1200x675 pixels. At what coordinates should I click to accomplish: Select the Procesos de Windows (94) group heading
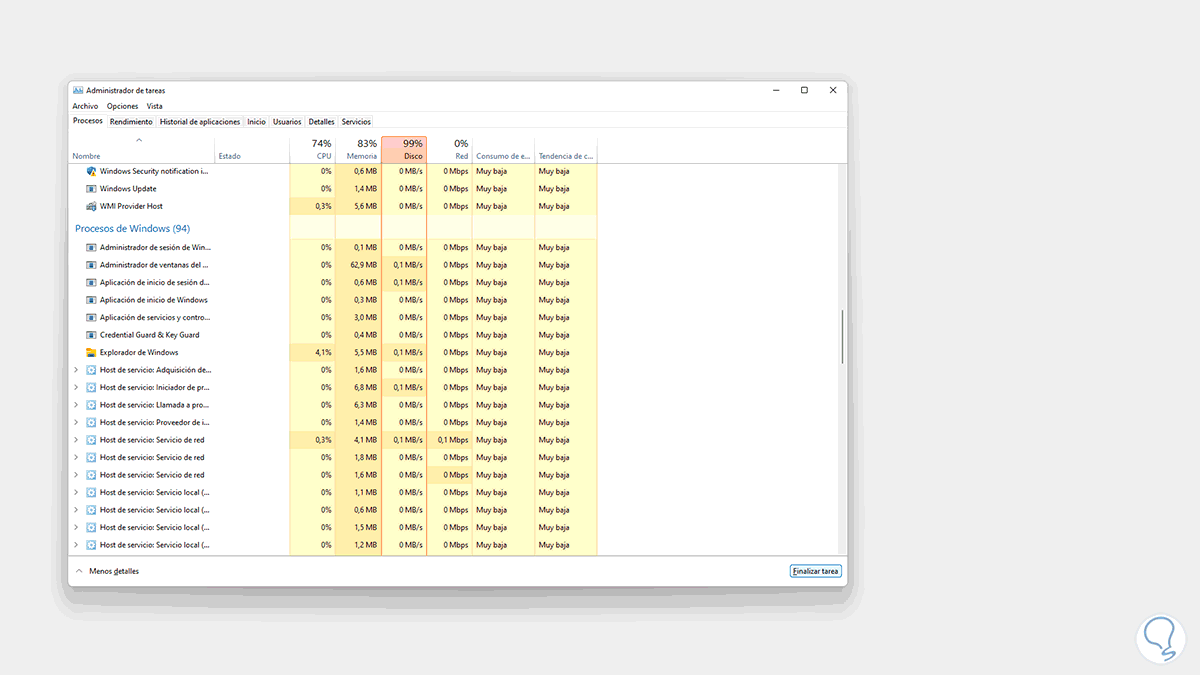pyautogui.click(x=132, y=229)
